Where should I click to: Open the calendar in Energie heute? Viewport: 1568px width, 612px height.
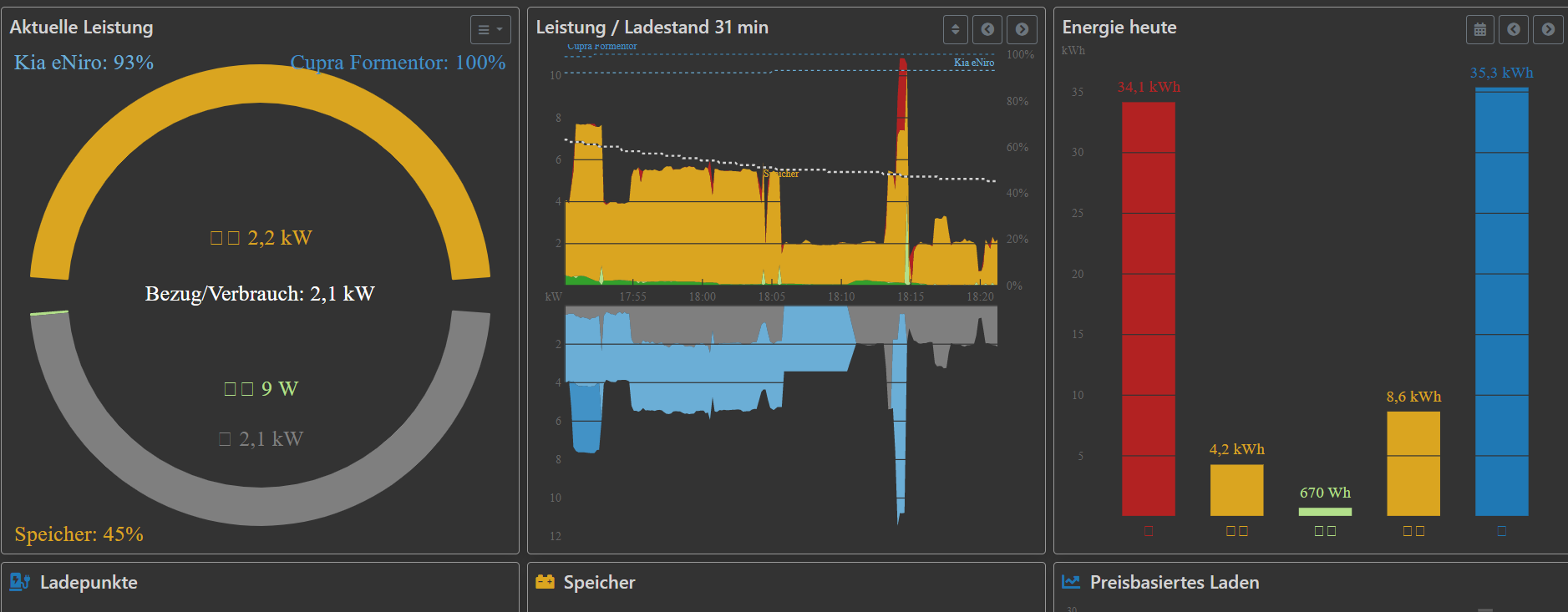tap(1479, 30)
